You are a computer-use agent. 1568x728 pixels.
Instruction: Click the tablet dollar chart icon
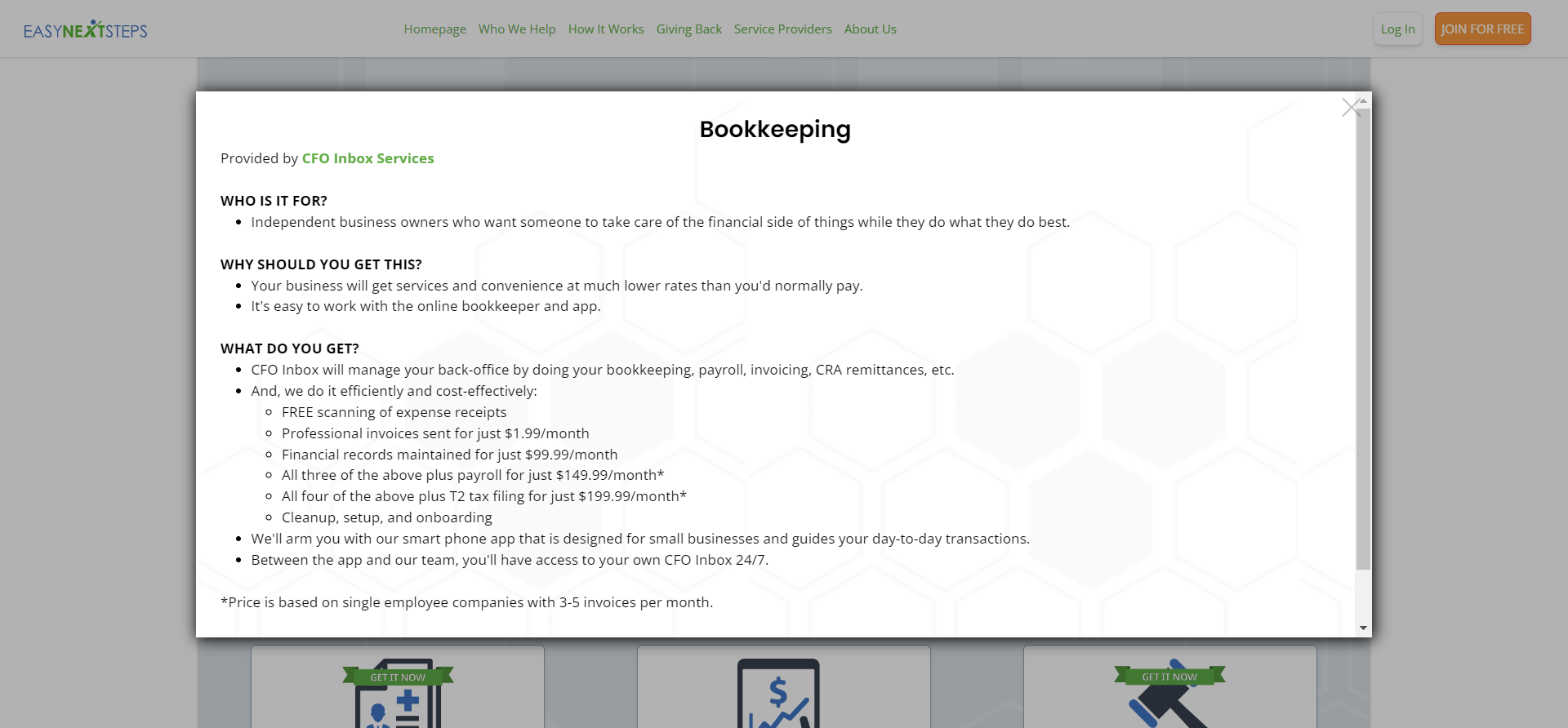click(778, 695)
